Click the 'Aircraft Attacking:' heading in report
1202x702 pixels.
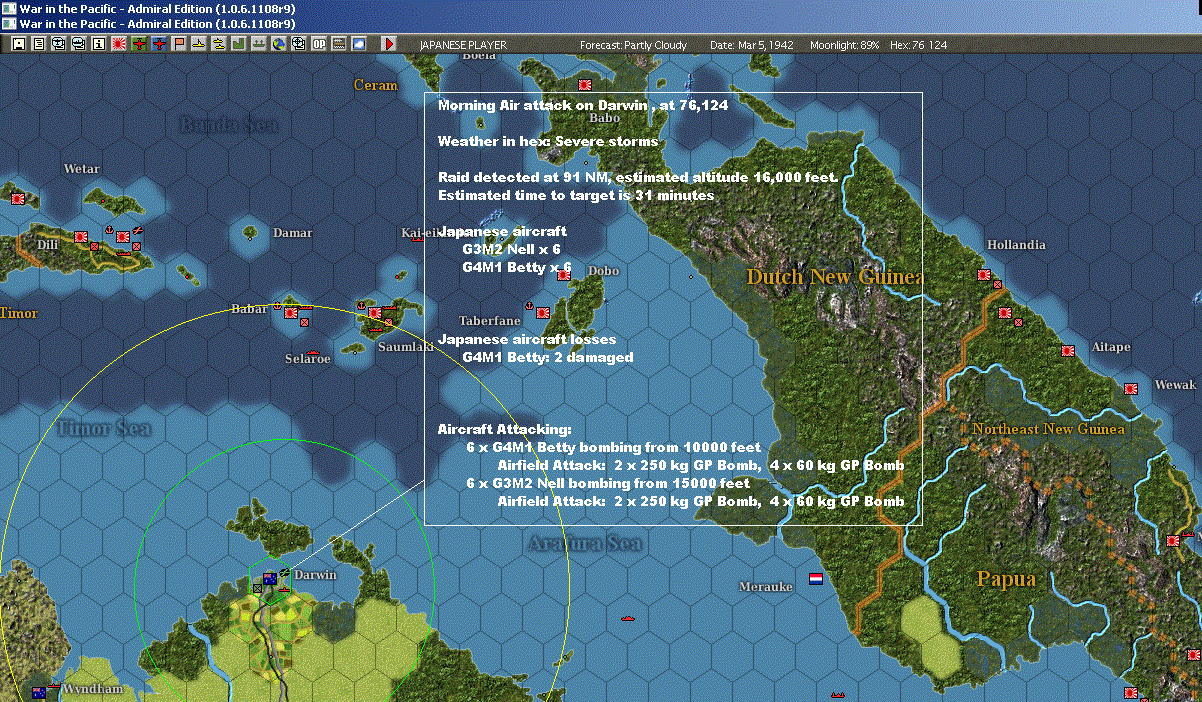coord(505,429)
